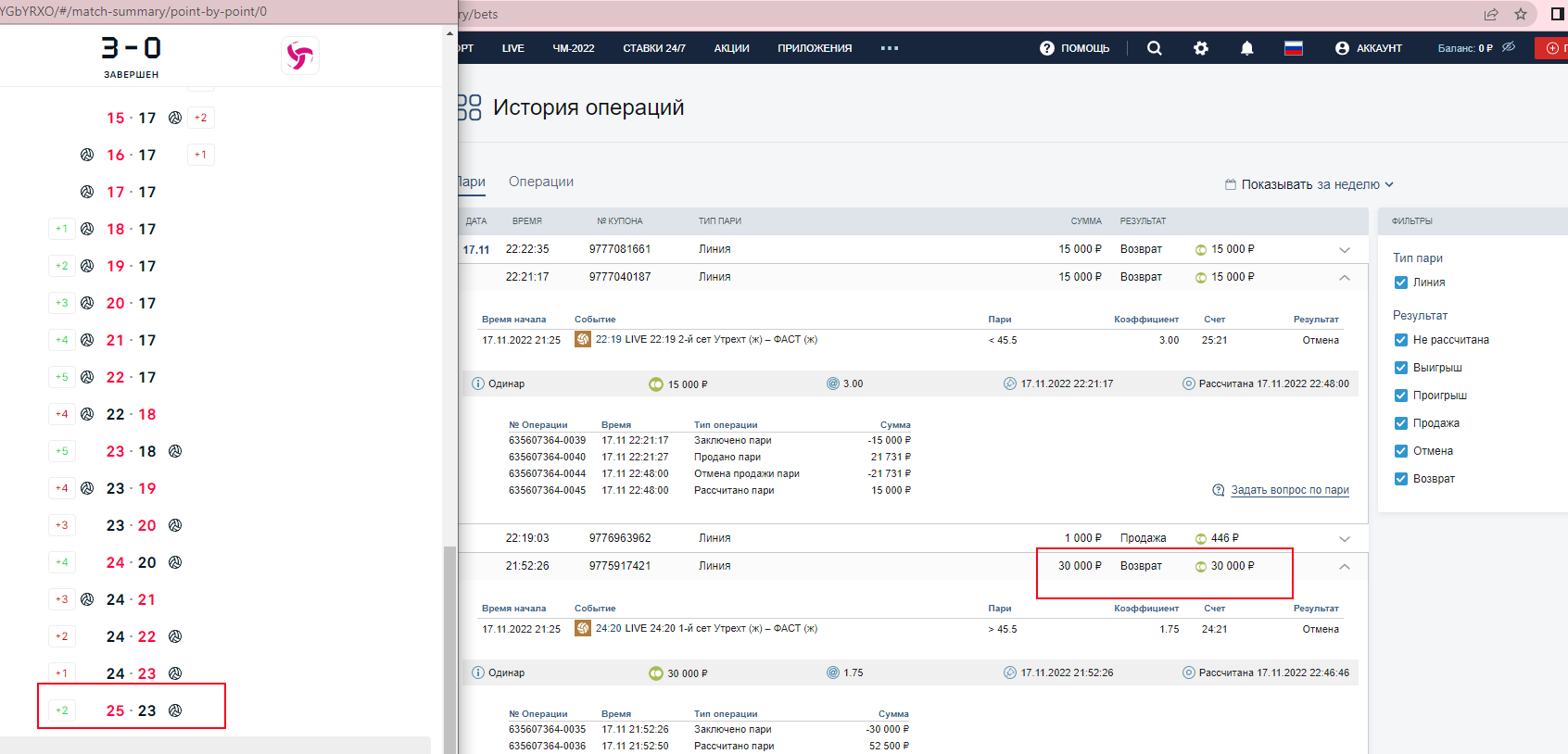
Task: Click Задать вопрос по пари link
Action: pos(1289,490)
